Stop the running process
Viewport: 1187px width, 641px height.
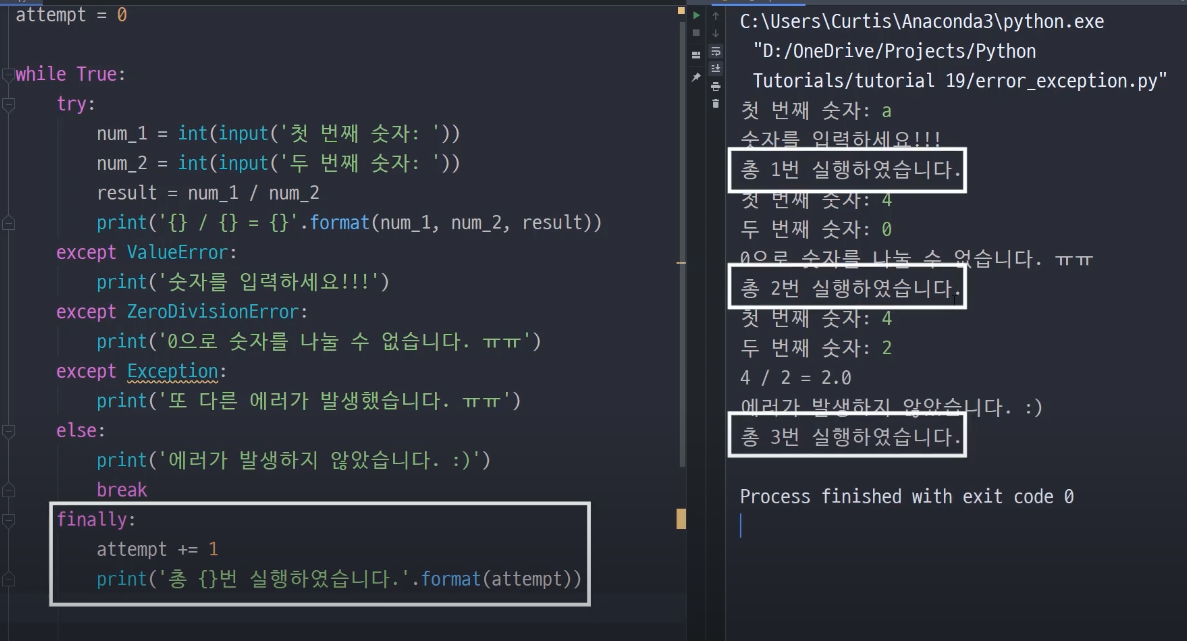(x=696, y=33)
